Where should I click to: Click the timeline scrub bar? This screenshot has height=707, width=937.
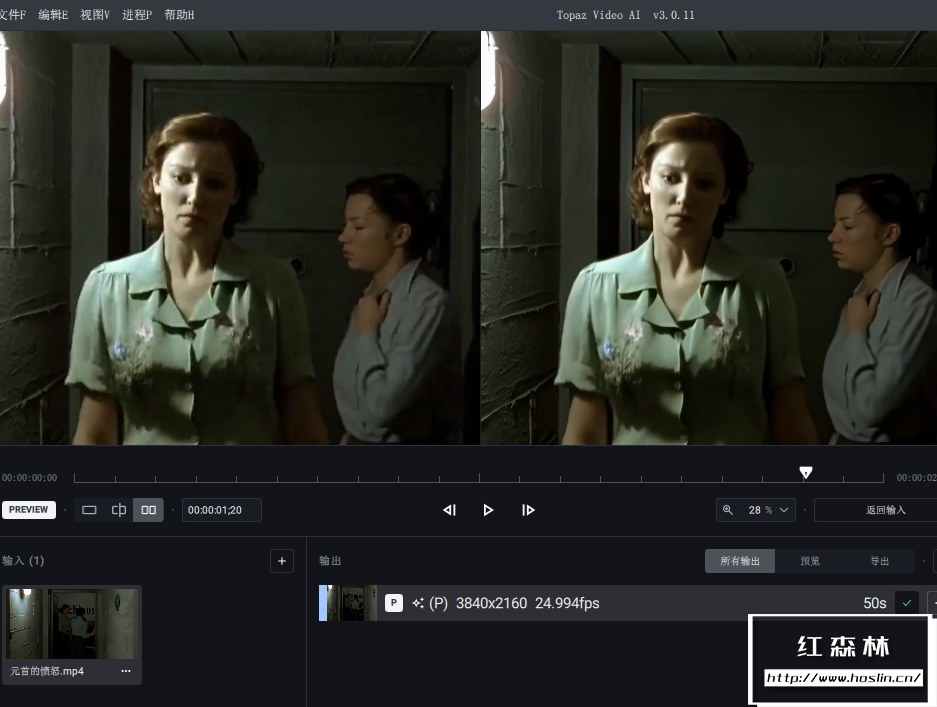click(x=479, y=478)
